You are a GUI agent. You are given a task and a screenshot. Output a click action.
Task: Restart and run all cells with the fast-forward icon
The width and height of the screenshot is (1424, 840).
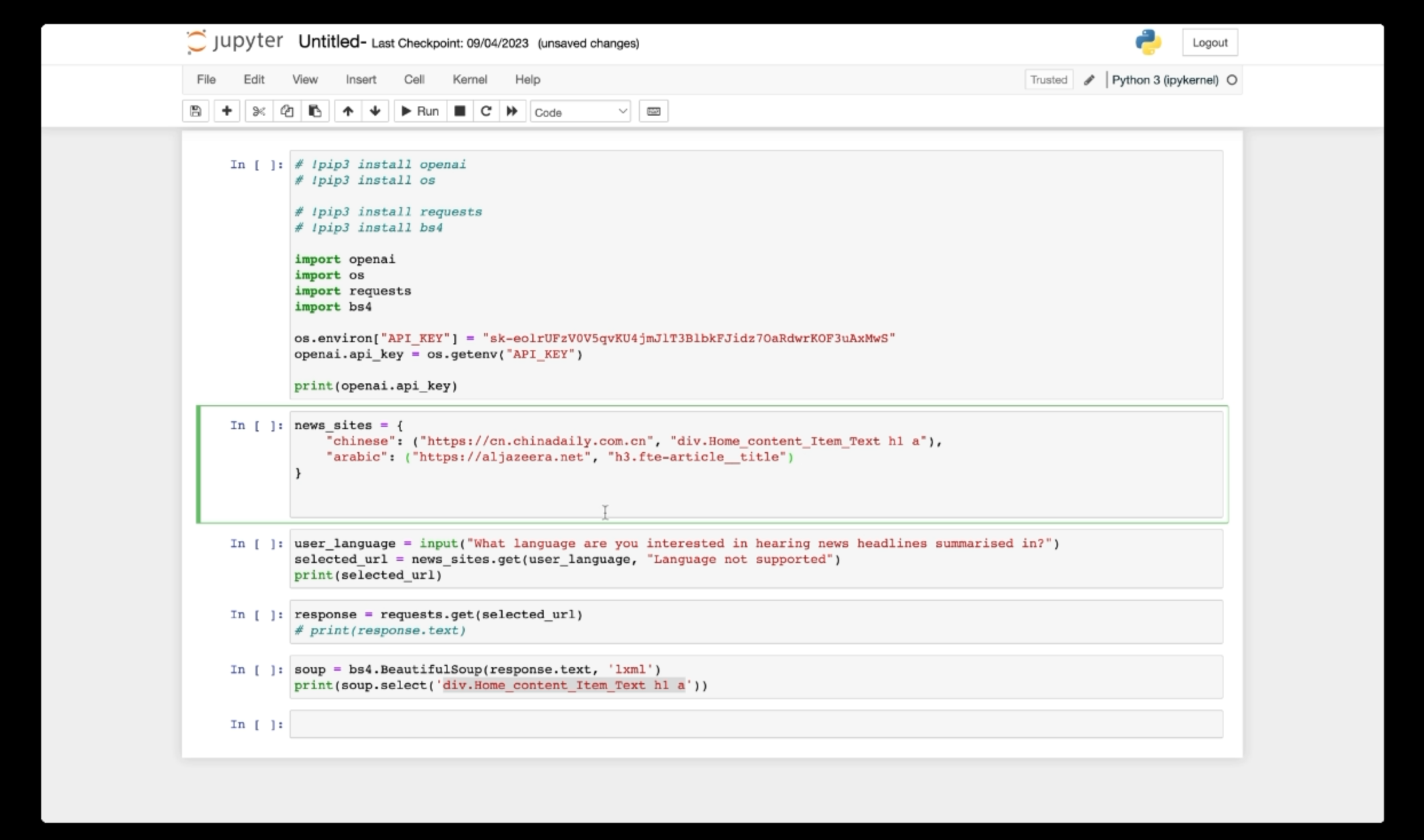tap(512, 111)
